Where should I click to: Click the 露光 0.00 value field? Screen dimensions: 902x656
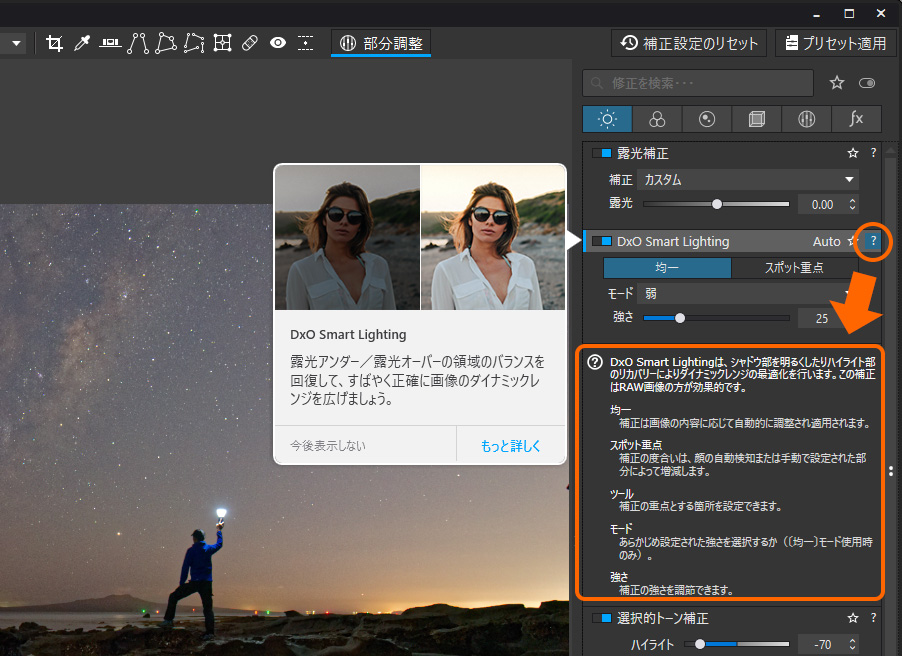point(823,204)
